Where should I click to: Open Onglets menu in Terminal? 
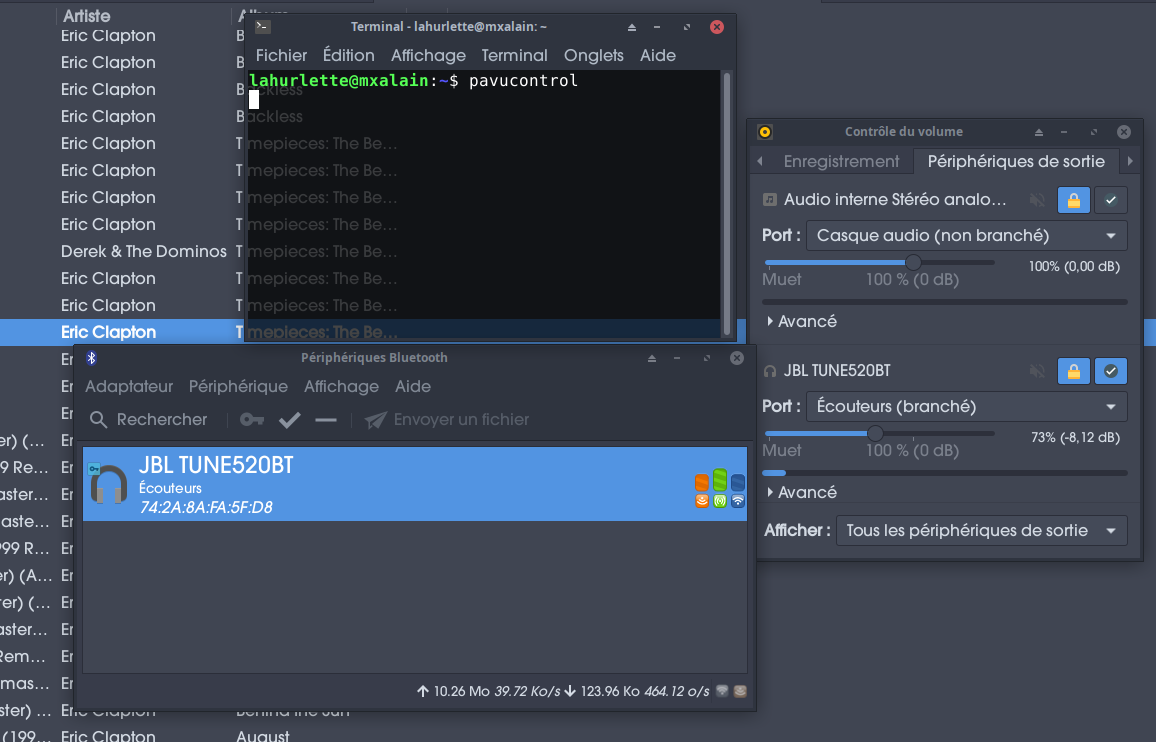coord(593,55)
